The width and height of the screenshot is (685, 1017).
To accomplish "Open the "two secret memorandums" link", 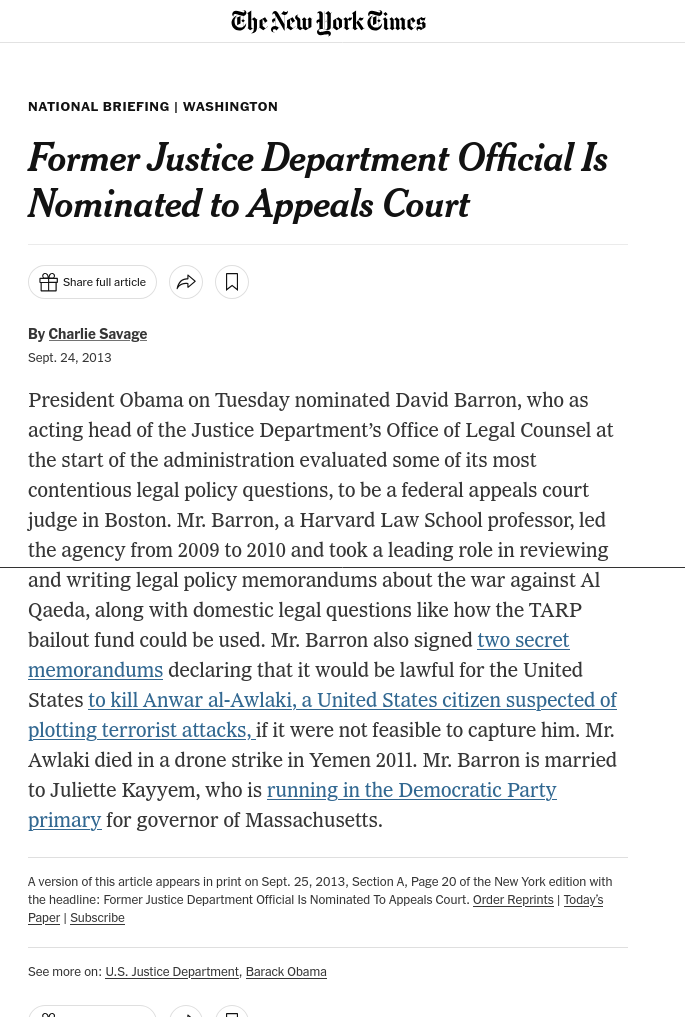I will pyautogui.click(x=523, y=640).
